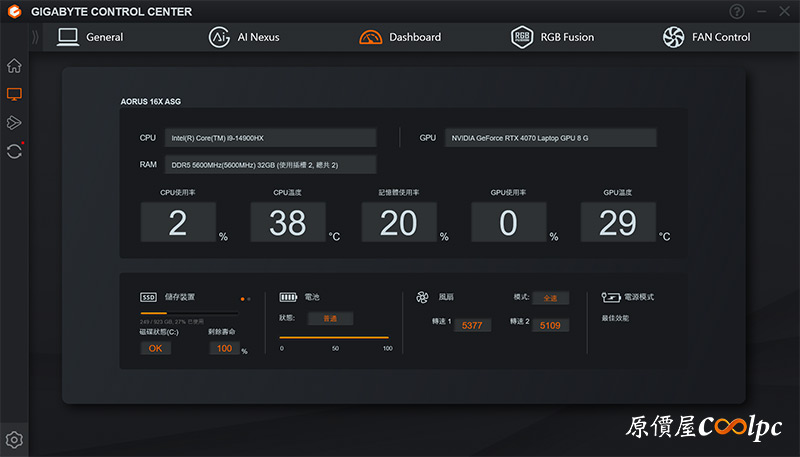Open the help question mark icon
This screenshot has height=457, width=800.
(x=737, y=11)
